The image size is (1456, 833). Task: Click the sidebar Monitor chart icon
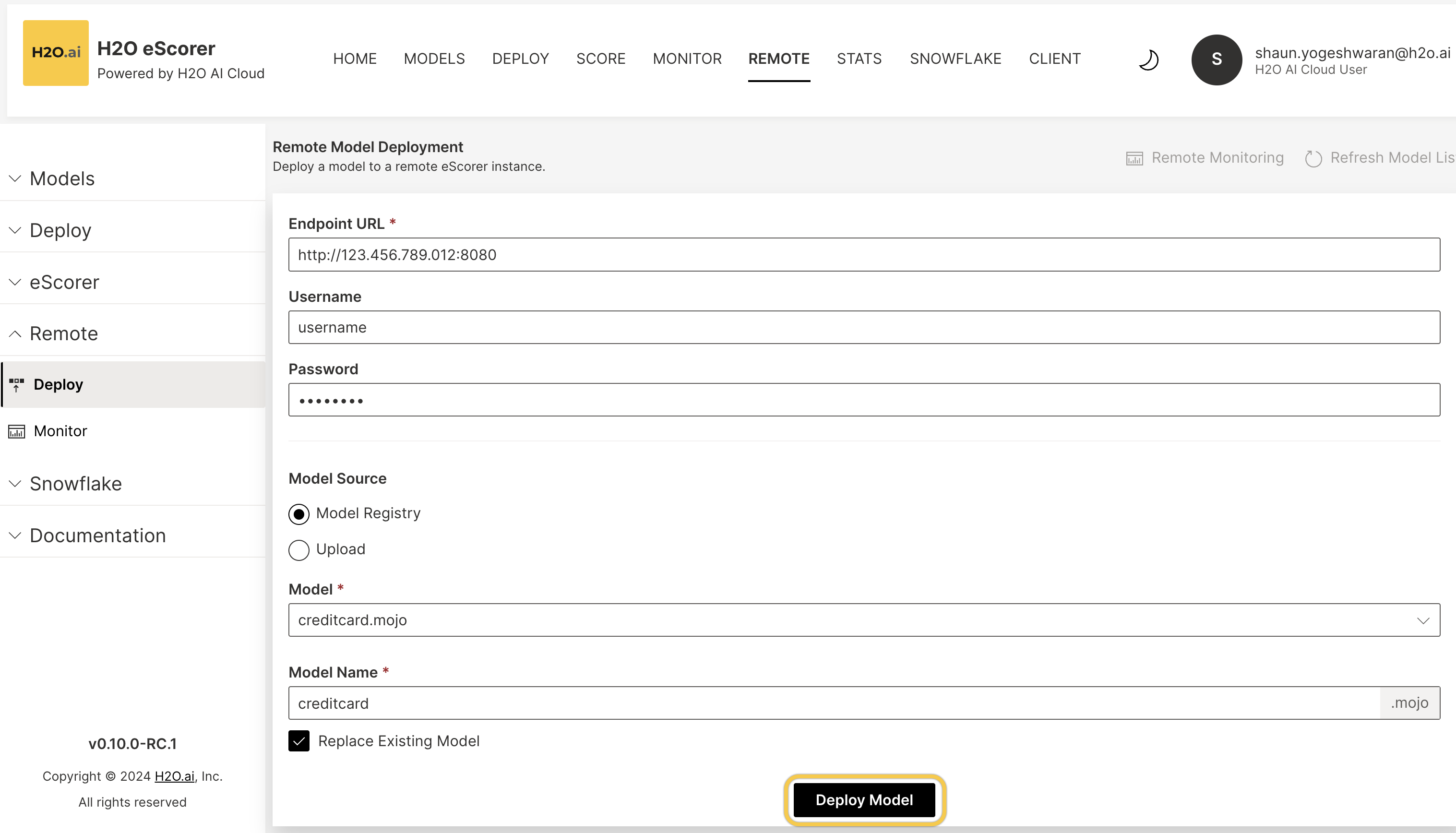[x=17, y=431]
